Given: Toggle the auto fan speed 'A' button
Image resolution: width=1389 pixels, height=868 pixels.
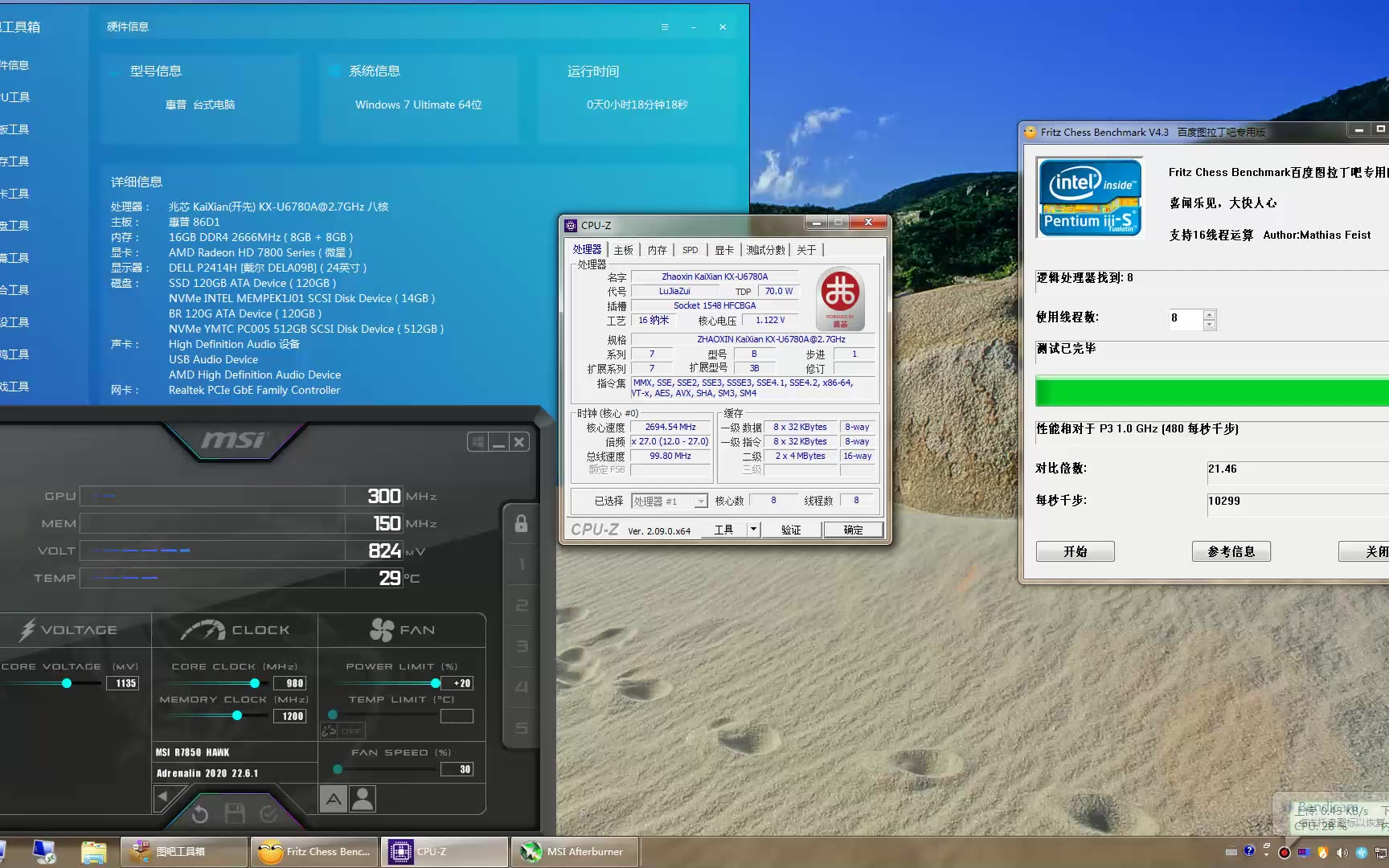Looking at the screenshot, I should [334, 798].
